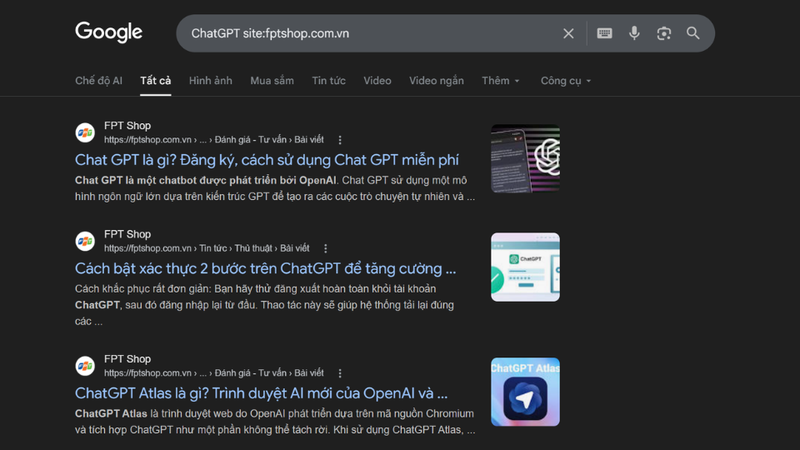800x450 pixels.
Task: Click FPT Shop favicon of Chat GPT là gì result
Action: click(x=85, y=133)
